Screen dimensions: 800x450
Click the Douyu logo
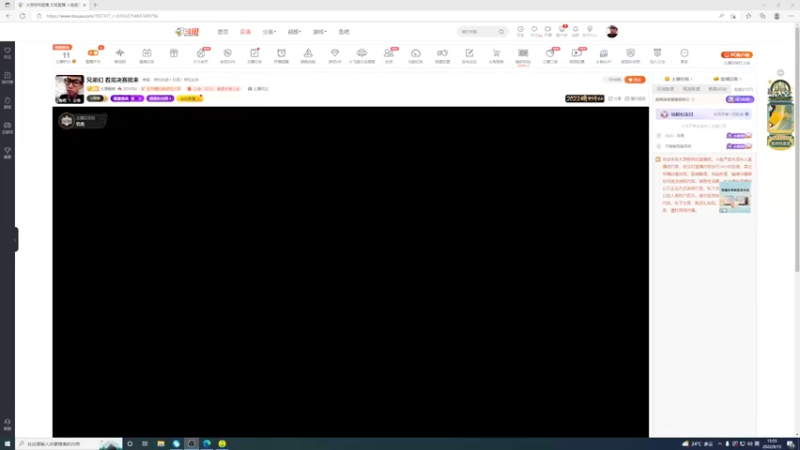[187, 32]
